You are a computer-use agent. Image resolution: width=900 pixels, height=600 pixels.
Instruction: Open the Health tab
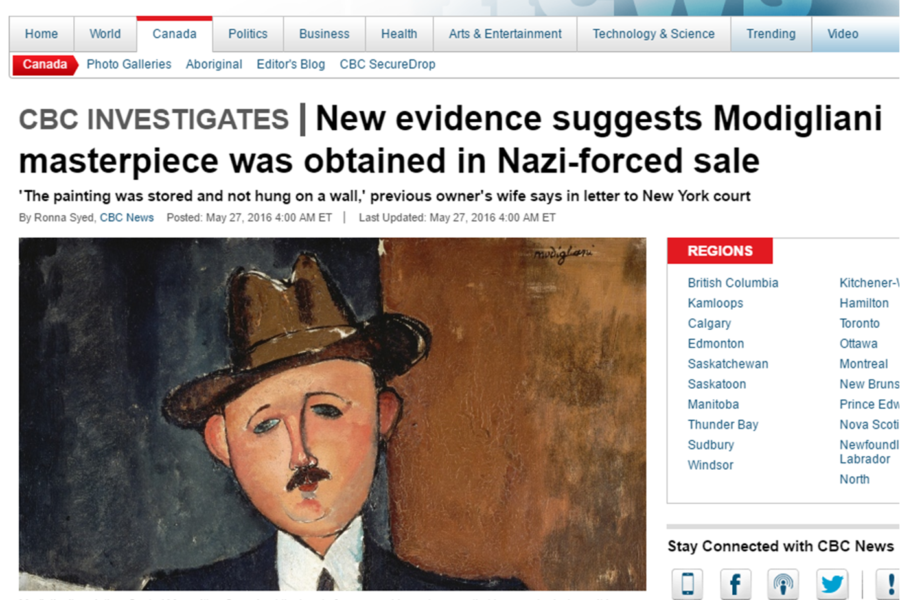pyautogui.click(x=399, y=34)
